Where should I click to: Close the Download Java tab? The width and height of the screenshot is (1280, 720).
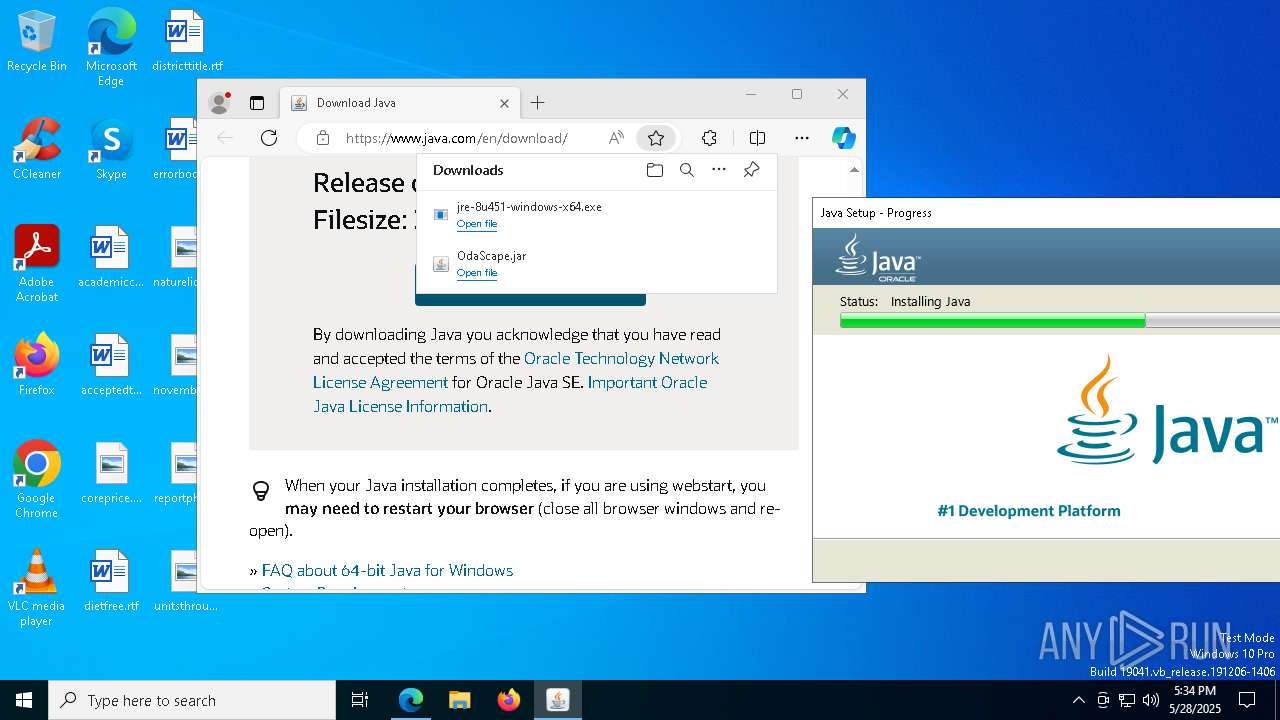504,103
